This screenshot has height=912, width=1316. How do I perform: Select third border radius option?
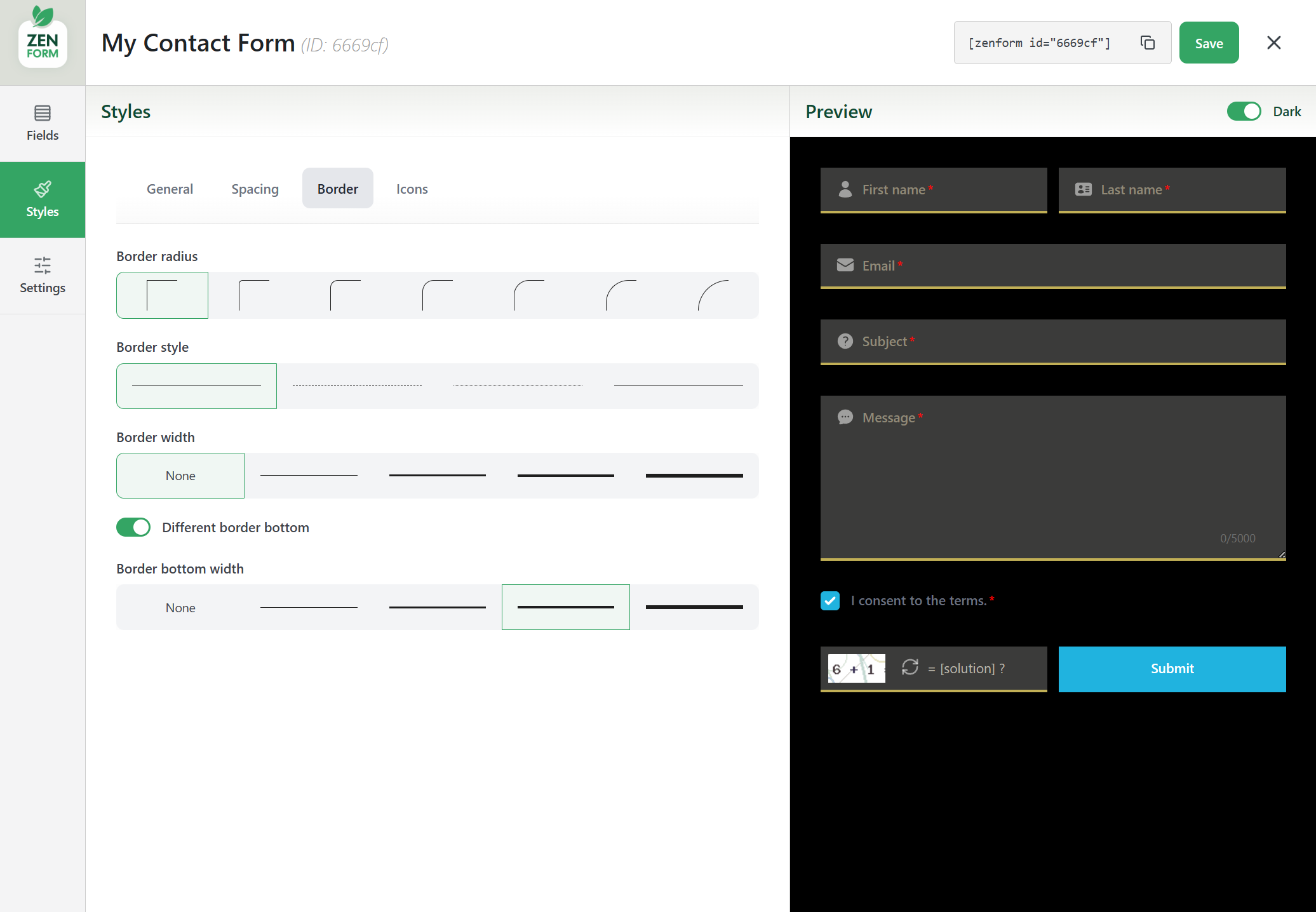346,295
